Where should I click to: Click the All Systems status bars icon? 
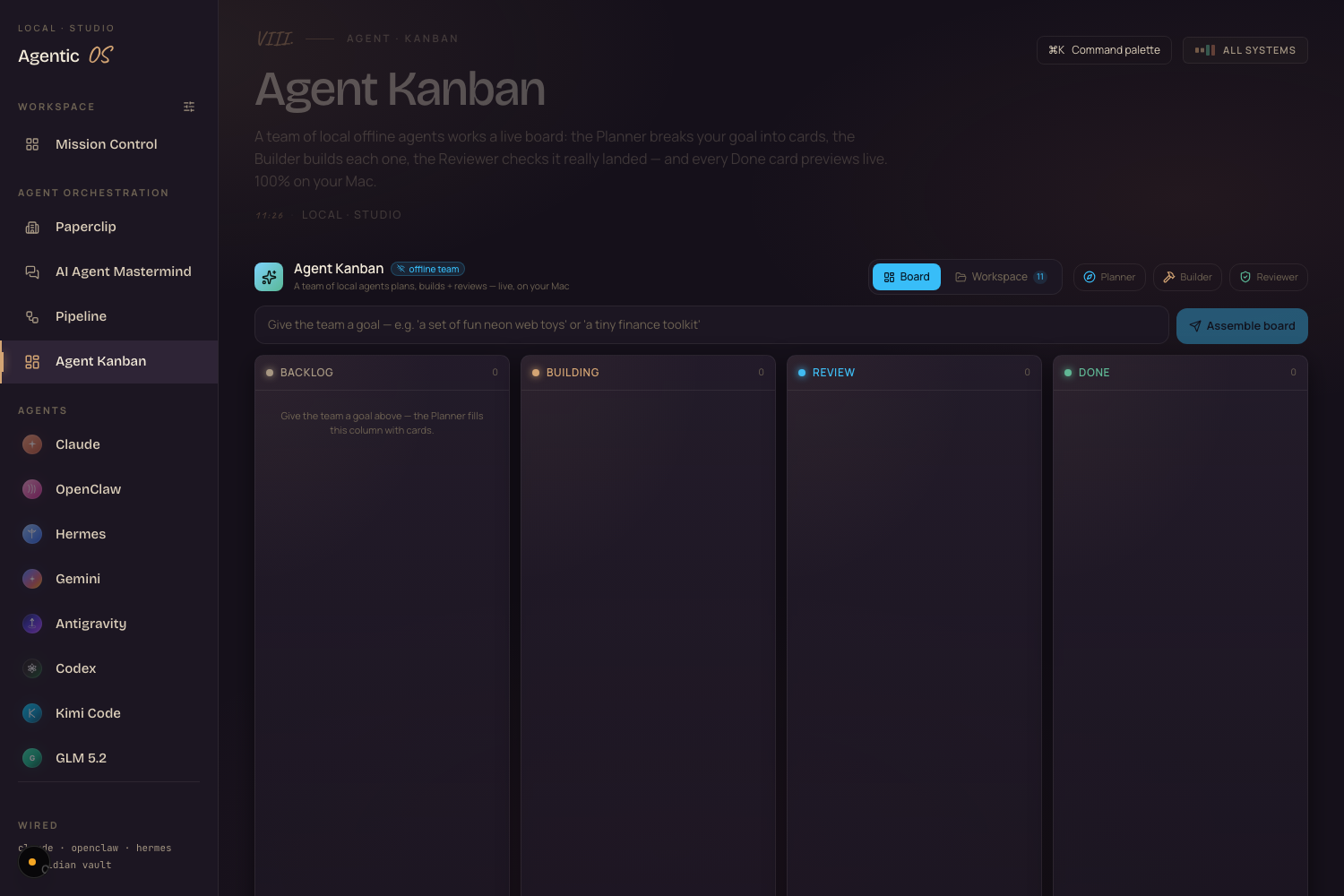(x=1205, y=50)
